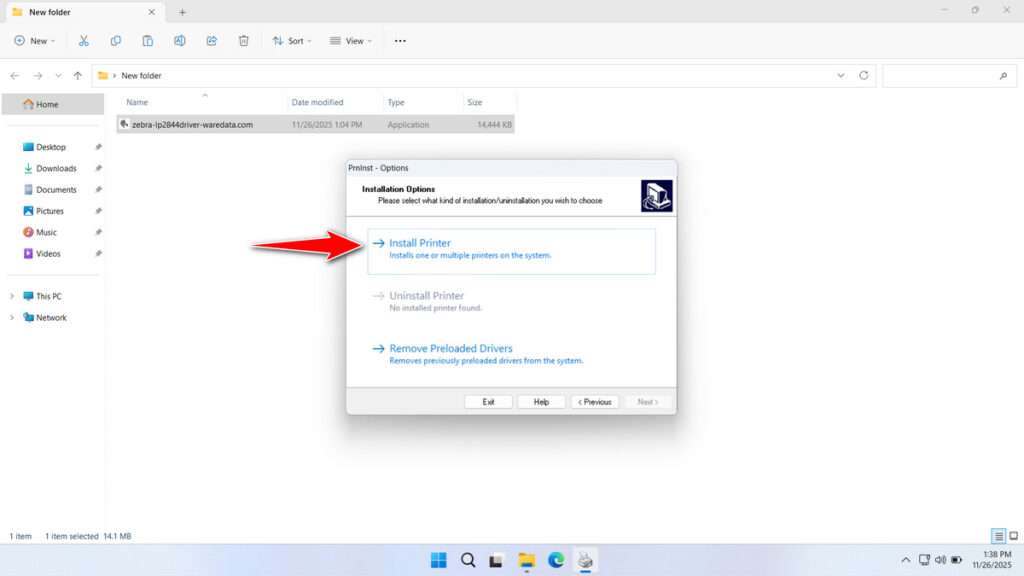The width and height of the screenshot is (1024, 576).
Task: Cut the selected file
Action: click(x=84, y=40)
